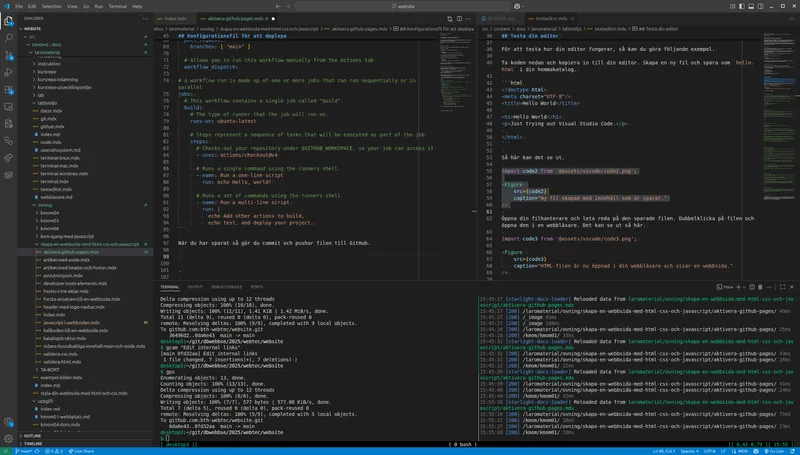Go back with the navigation arrow
Screen dimensions: 800x455
point(278,6)
